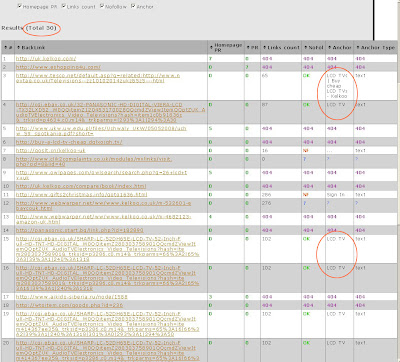Sort by the PR column header
The height and width of the screenshot is (362, 400).
pos(252,48)
